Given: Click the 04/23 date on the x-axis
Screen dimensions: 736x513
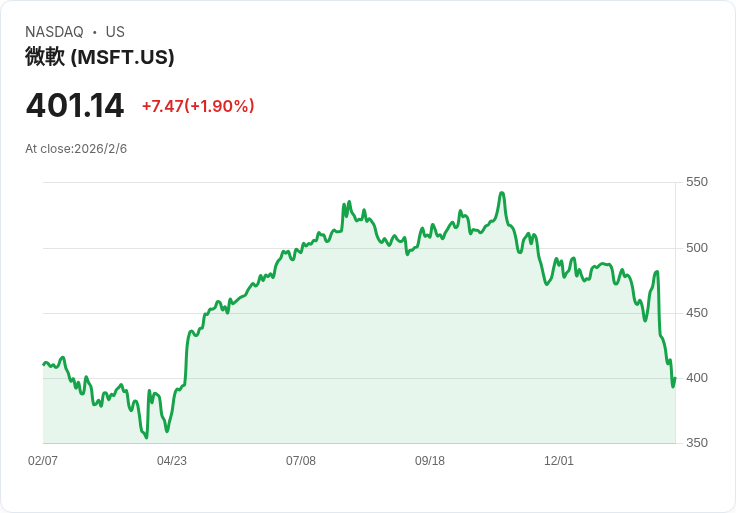Looking at the screenshot, I should [x=172, y=461].
